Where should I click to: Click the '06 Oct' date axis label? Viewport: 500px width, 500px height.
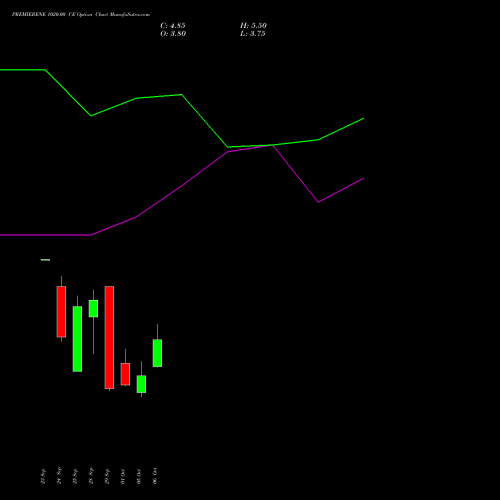tap(155, 476)
